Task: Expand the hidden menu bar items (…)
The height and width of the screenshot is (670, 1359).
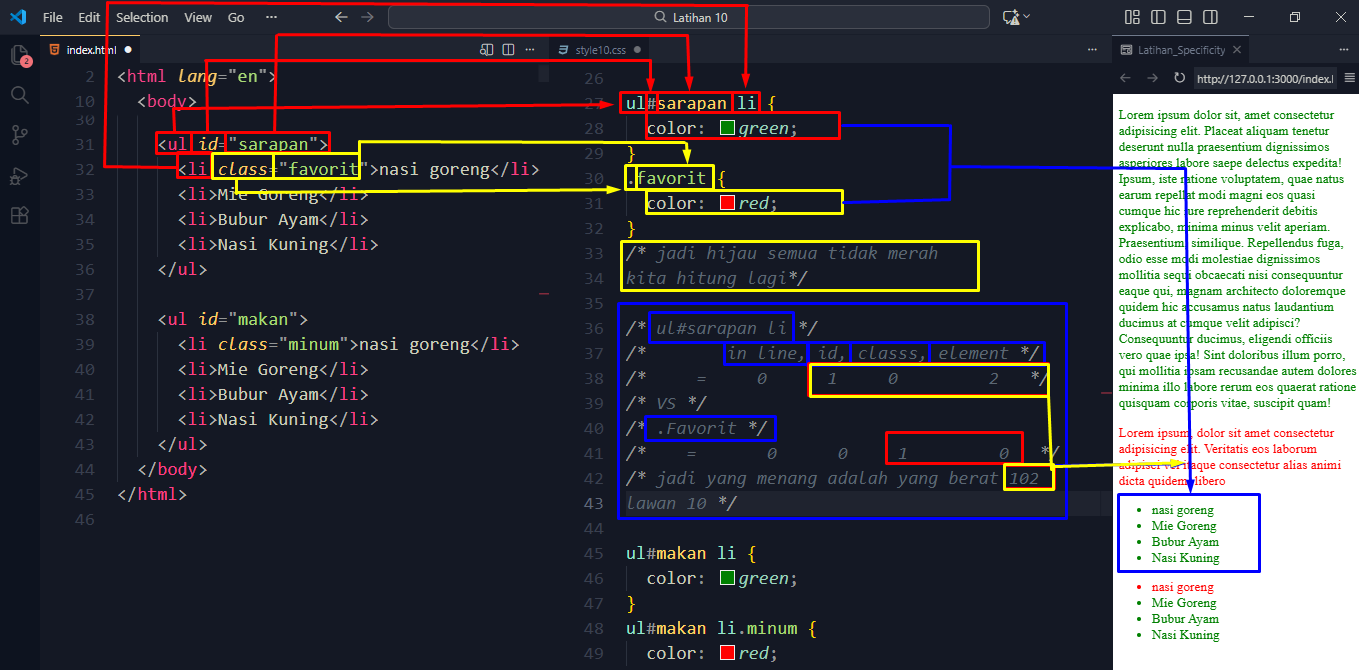Action: click(x=272, y=17)
